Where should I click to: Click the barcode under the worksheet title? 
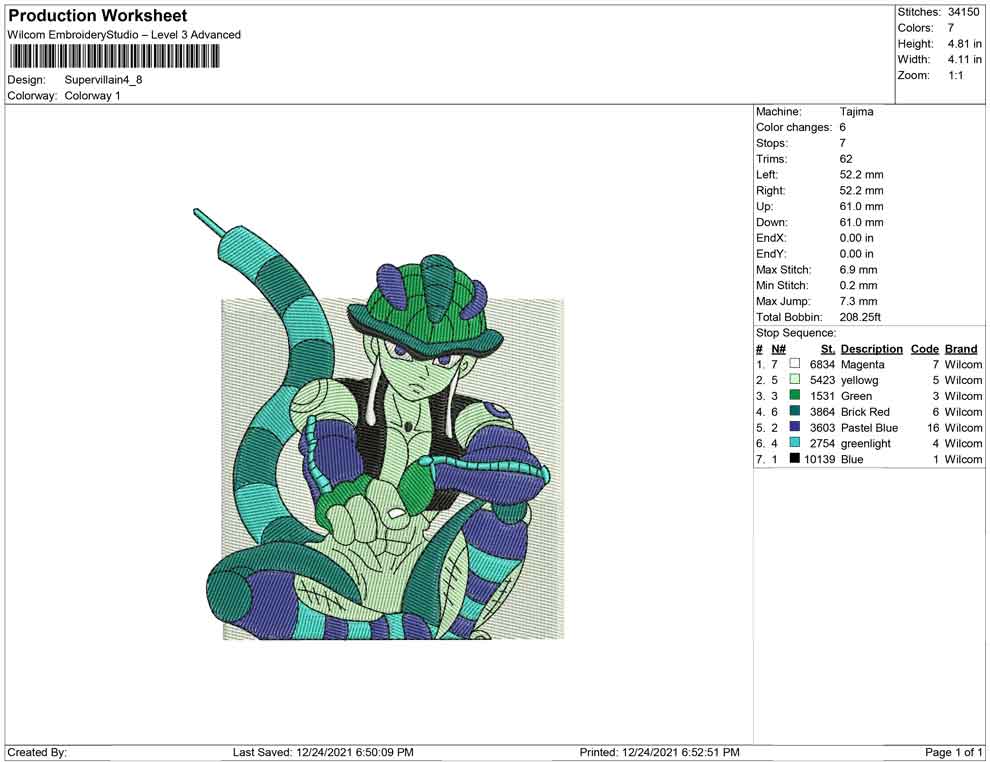(x=114, y=57)
